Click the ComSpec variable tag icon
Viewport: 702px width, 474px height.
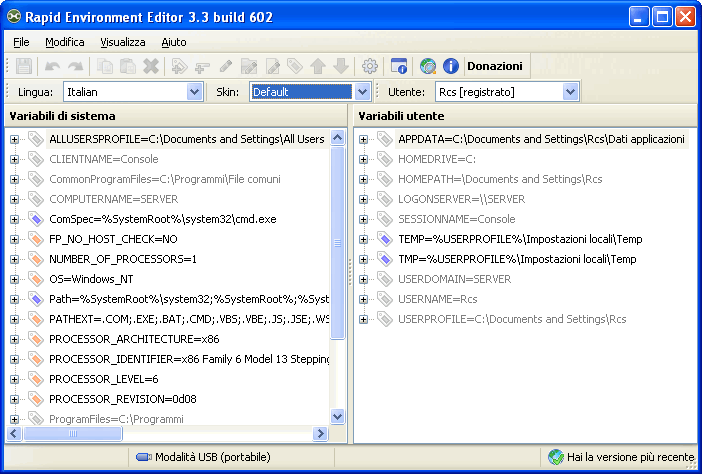click(x=35, y=219)
